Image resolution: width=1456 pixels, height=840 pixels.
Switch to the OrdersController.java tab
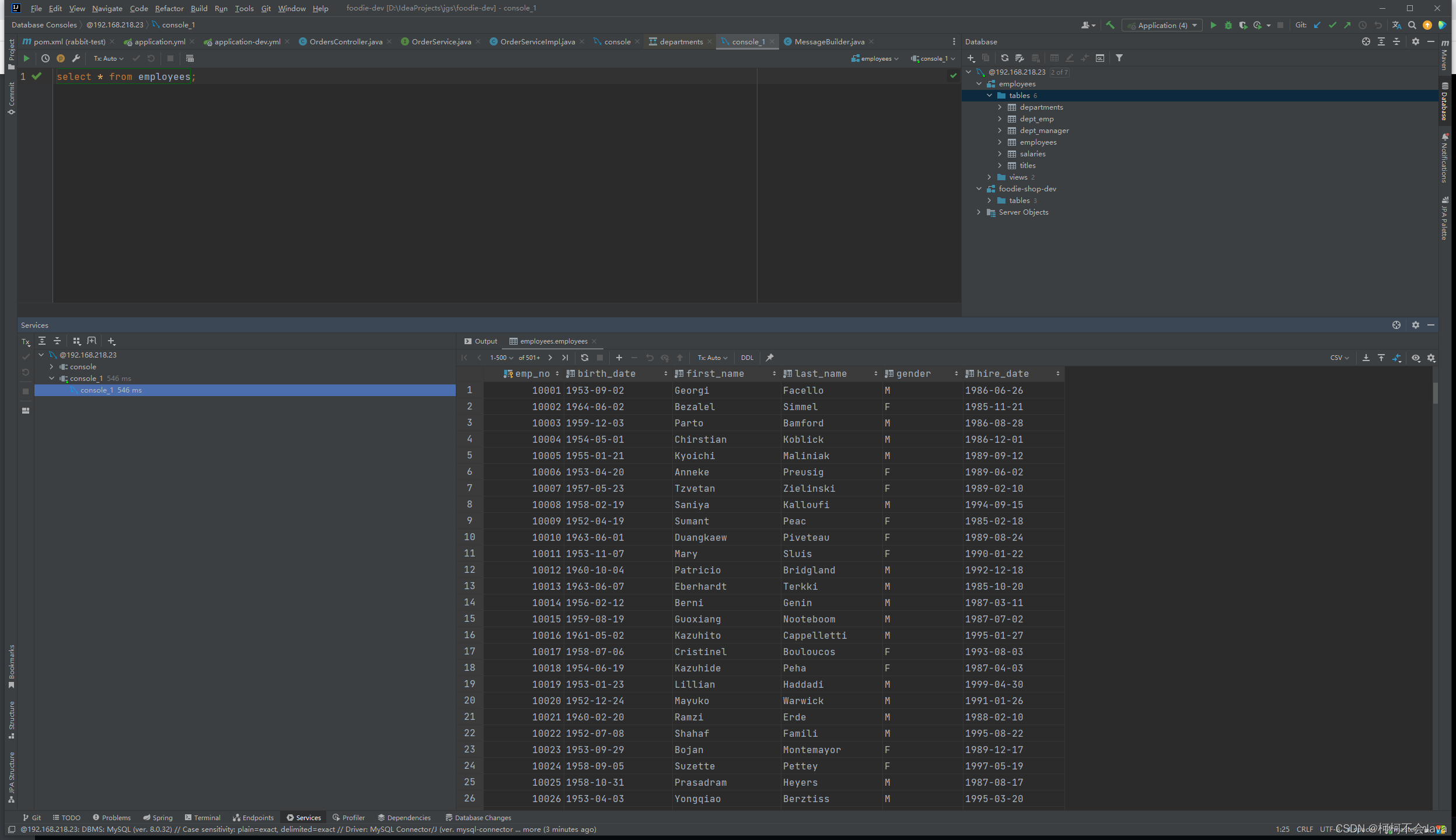click(x=345, y=41)
